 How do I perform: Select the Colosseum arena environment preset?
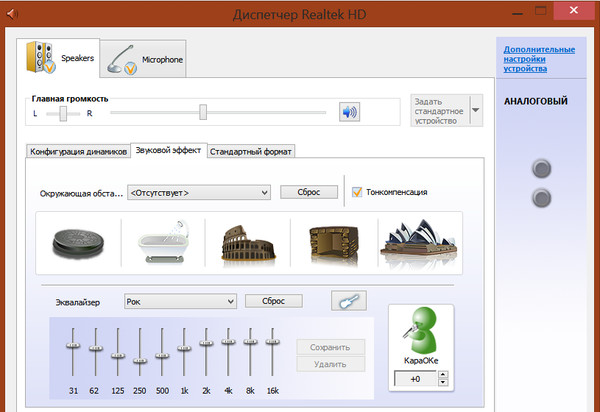[x=248, y=243]
